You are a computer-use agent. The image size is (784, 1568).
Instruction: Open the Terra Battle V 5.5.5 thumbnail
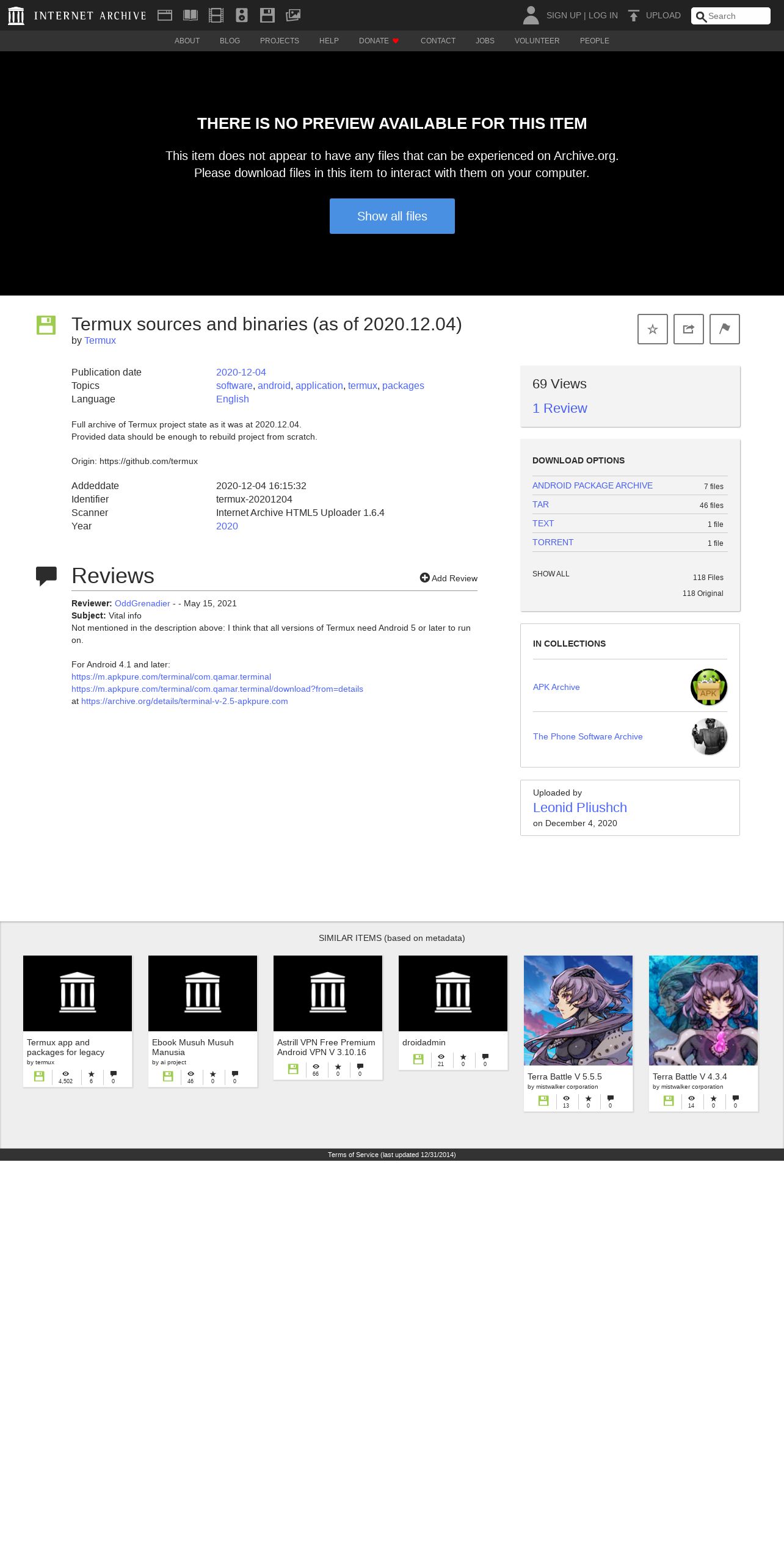[578, 1011]
